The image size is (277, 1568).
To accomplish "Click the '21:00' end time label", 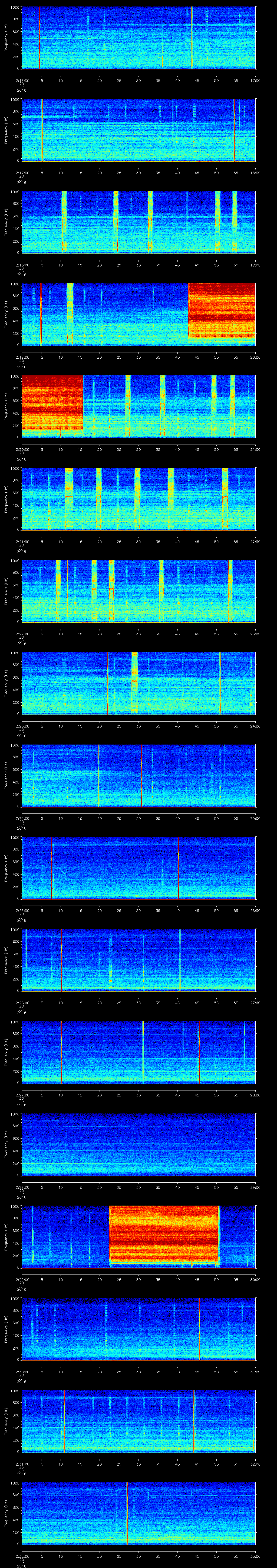I will click(255, 449).
